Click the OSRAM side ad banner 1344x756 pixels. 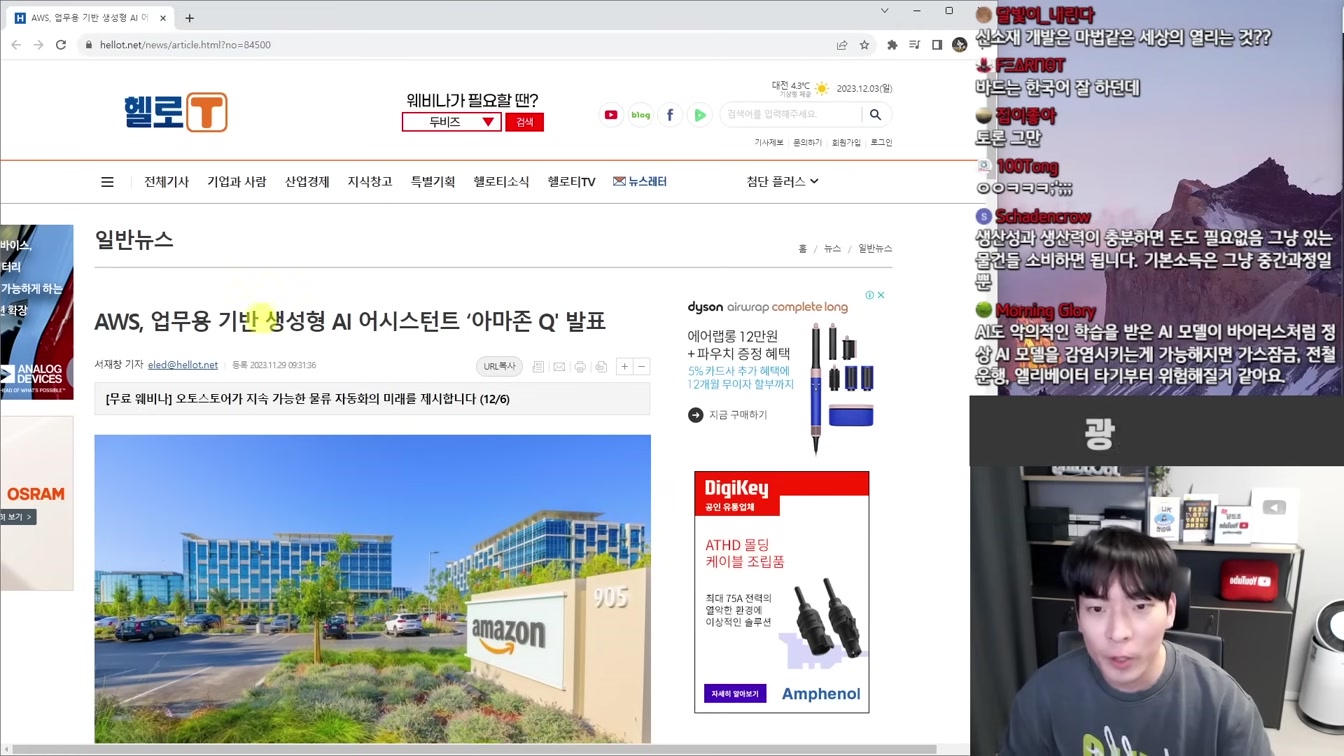pos(36,503)
